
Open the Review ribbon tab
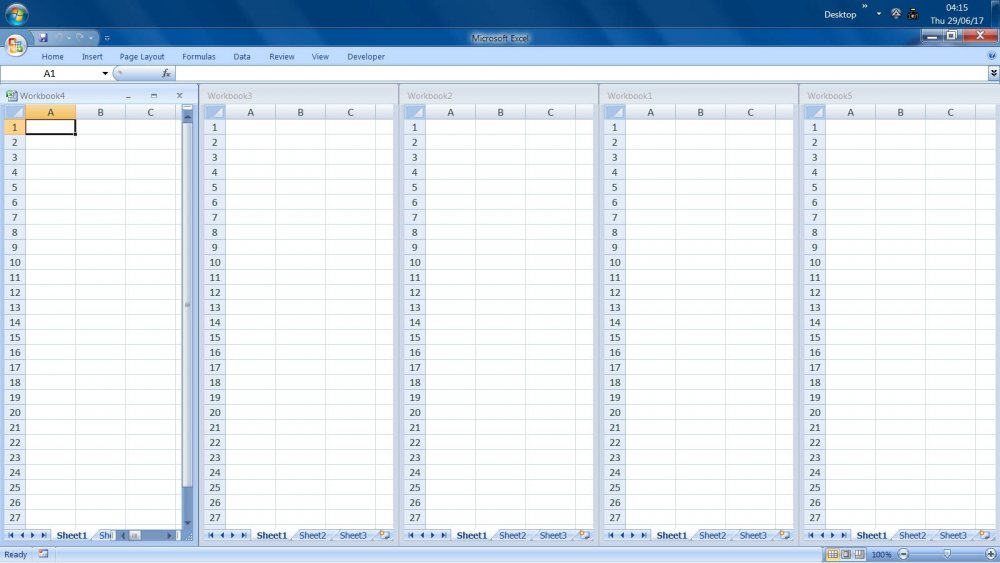click(x=281, y=57)
